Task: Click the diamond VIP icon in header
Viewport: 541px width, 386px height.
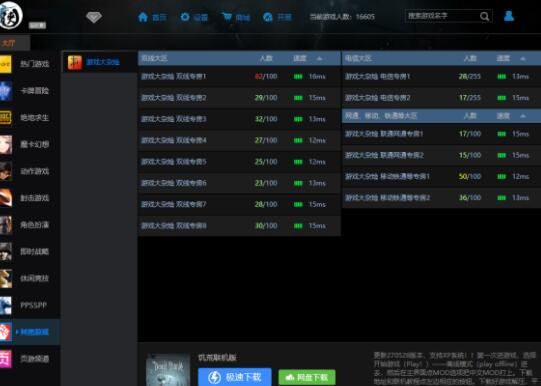Action: click(x=94, y=17)
